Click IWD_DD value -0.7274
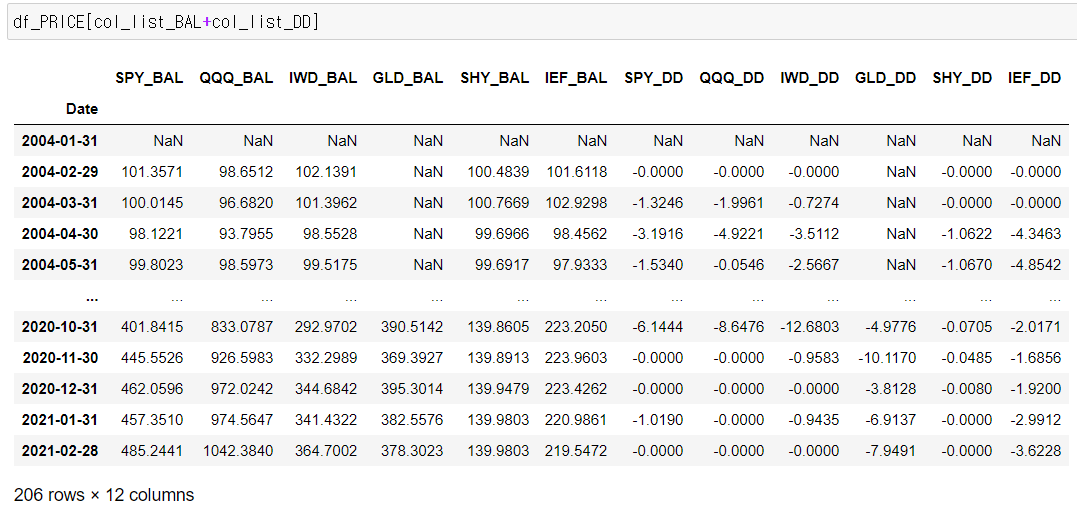Screen dimensions: 1077x515 [817, 203]
